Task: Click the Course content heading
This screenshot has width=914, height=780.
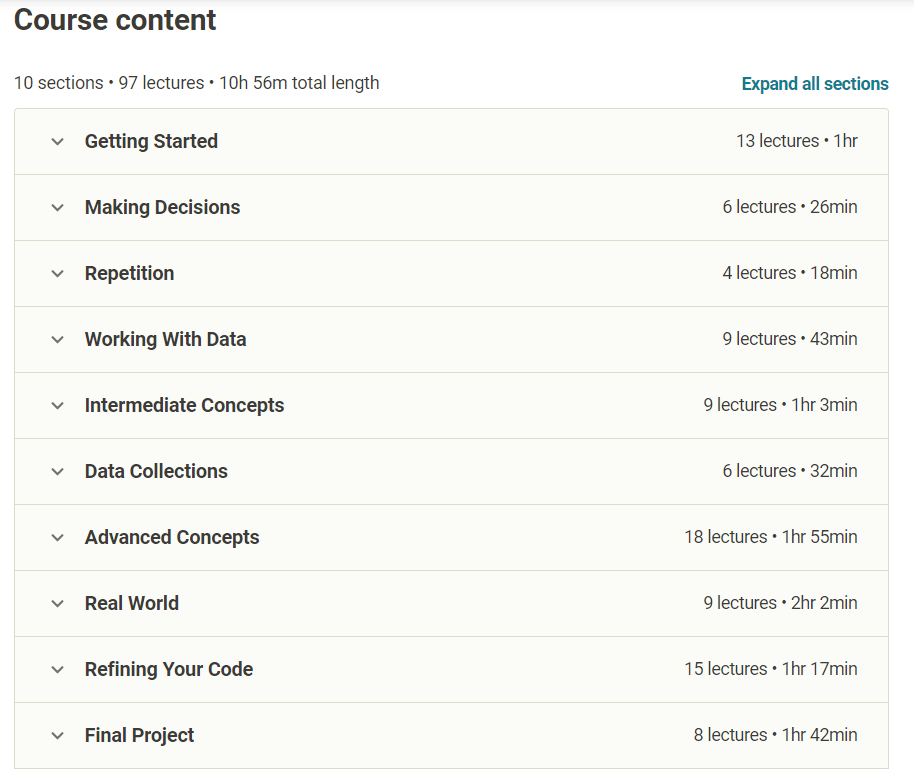Action: pyautogui.click(x=115, y=20)
